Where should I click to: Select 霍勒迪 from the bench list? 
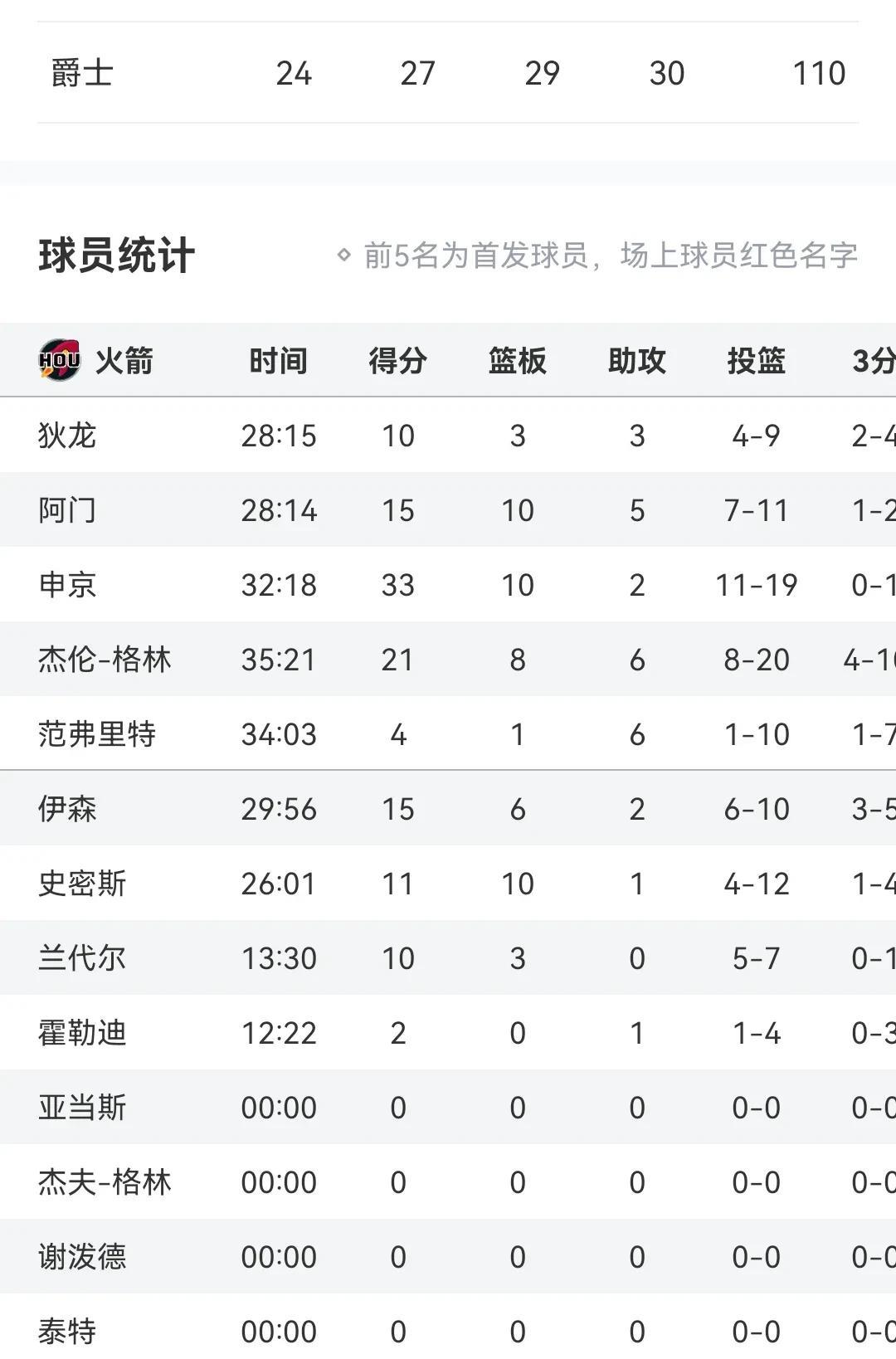(82, 1033)
